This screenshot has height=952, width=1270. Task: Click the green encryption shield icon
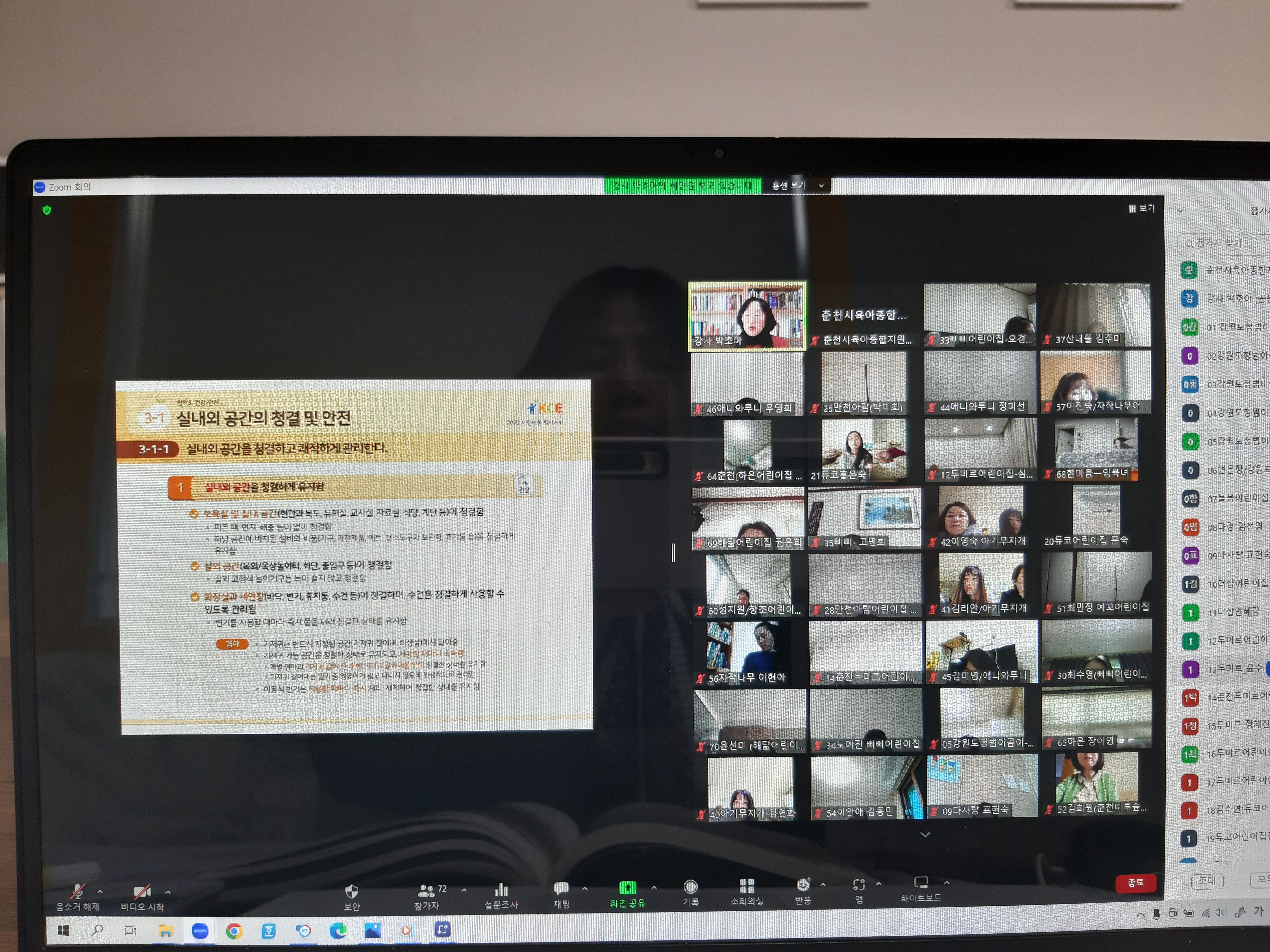(x=47, y=211)
